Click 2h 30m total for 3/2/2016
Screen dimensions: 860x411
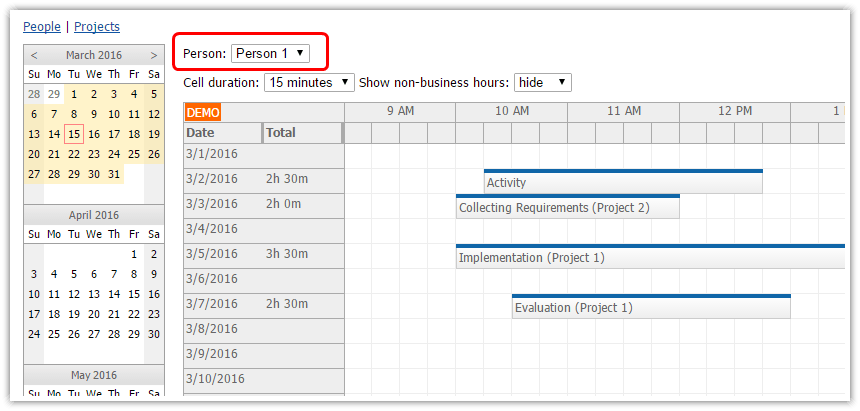click(x=287, y=179)
